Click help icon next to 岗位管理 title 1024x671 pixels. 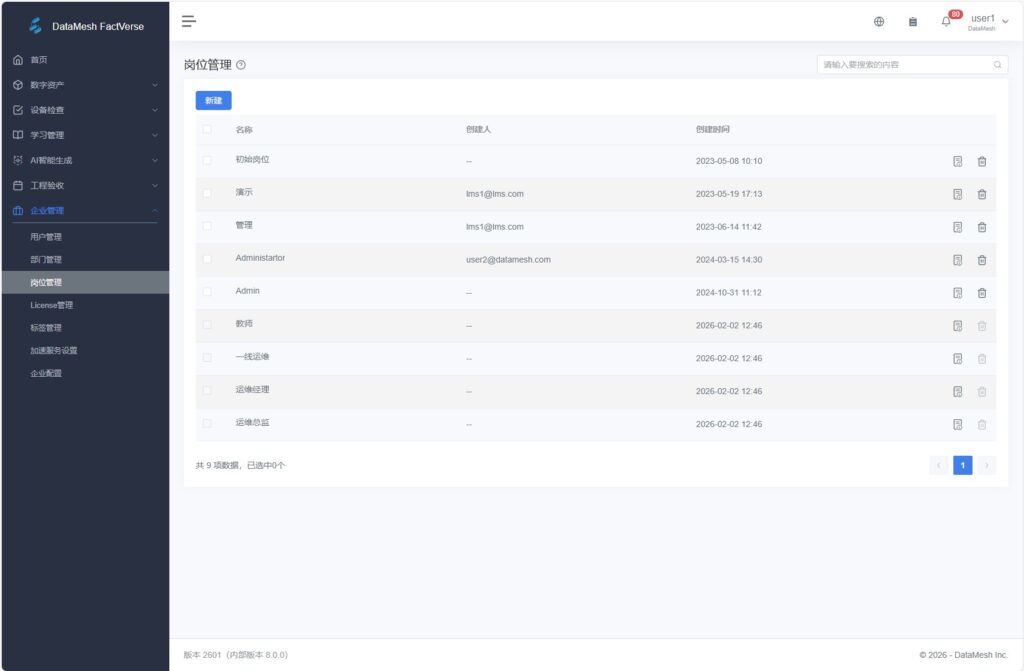pyautogui.click(x=241, y=65)
